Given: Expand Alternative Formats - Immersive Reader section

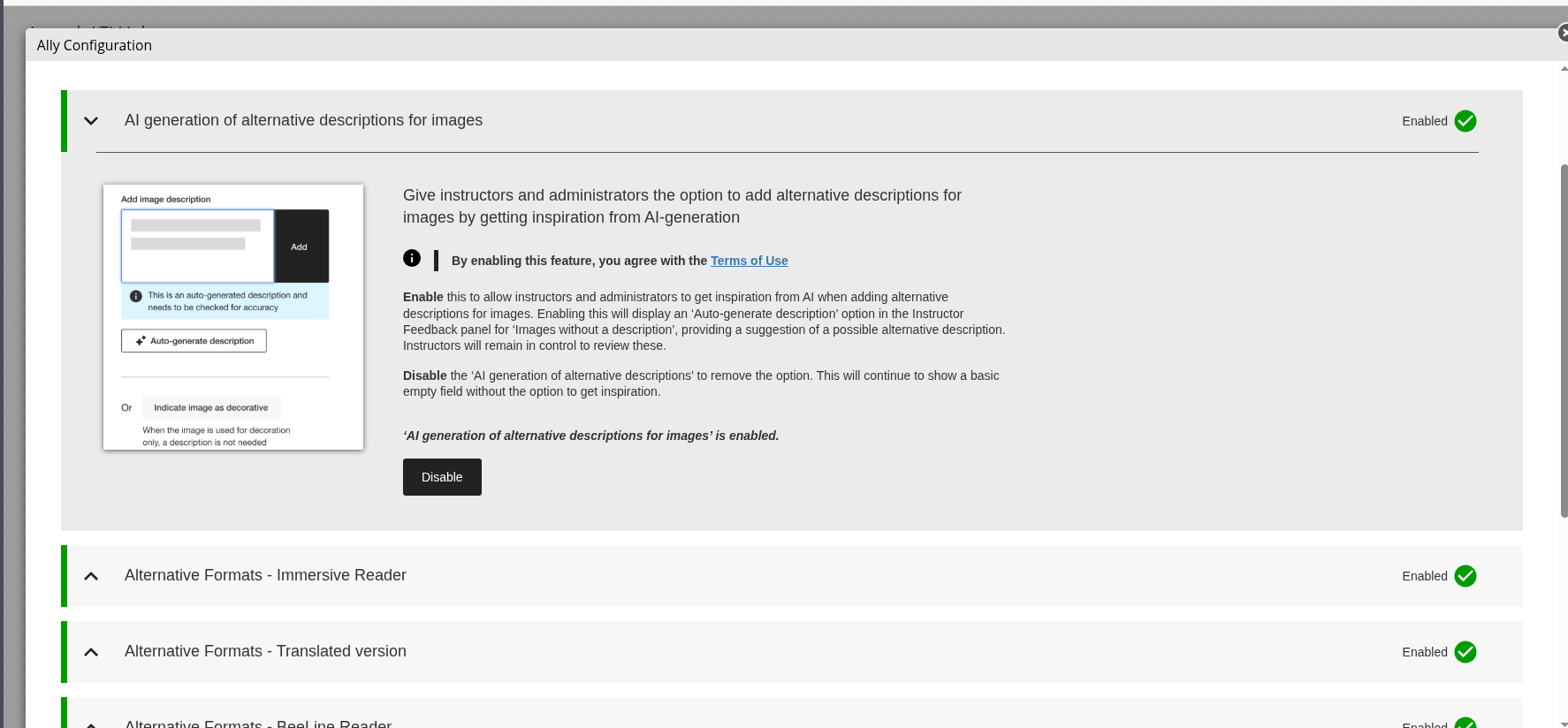Looking at the screenshot, I should pos(91,576).
